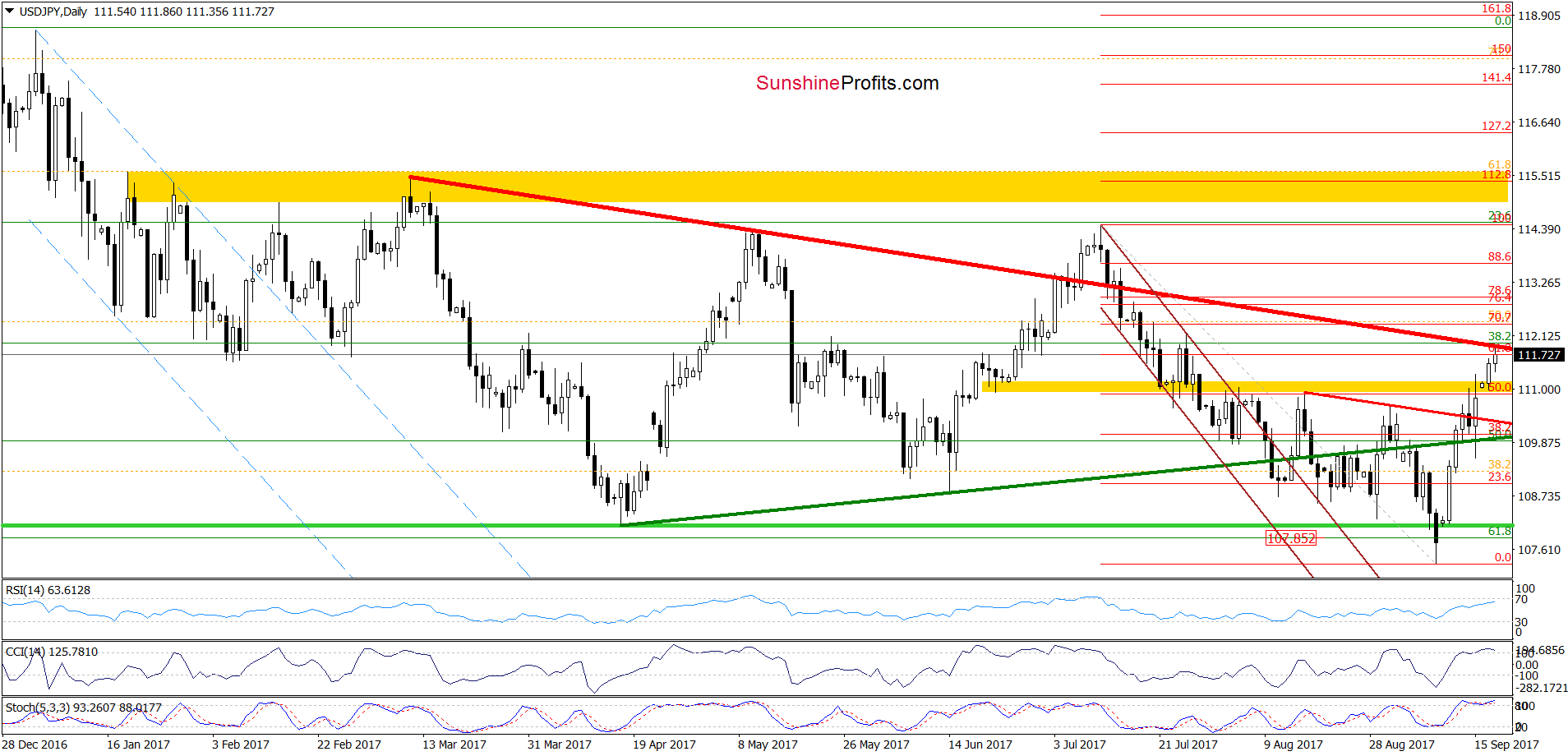Click the CCI(14) 125.7810 indicator label
This screenshot has height=756, width=1568.
point(52,652)
